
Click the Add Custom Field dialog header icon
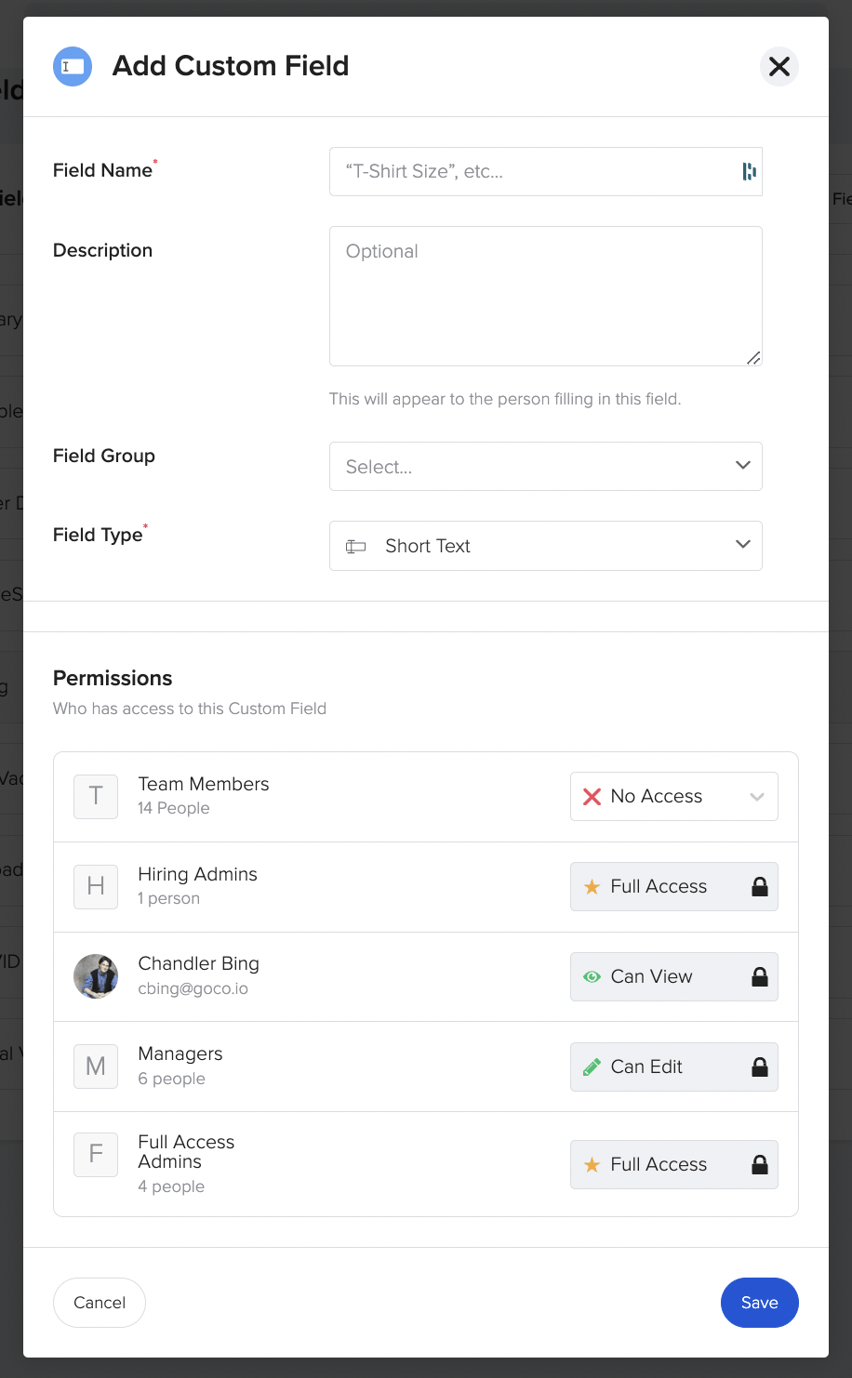pyautogui.click(x=72, y=65)
